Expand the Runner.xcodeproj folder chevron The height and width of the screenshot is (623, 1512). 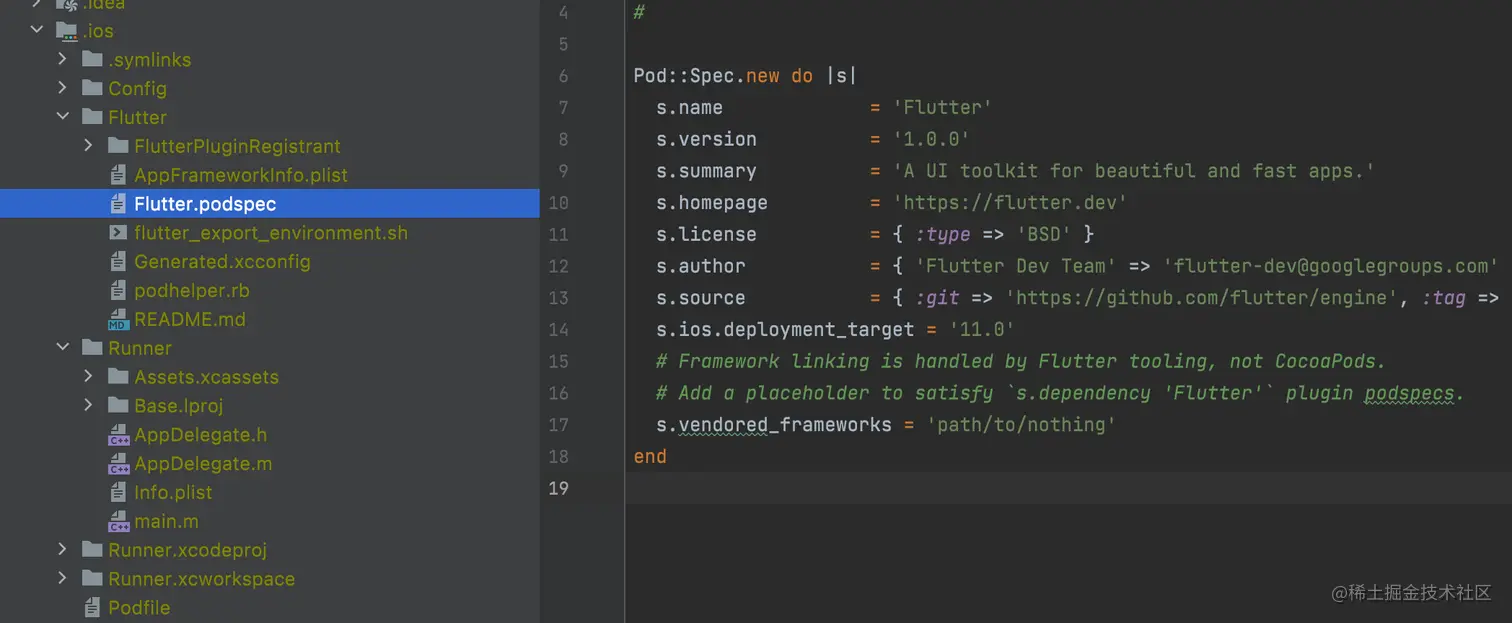pos(62,550)
